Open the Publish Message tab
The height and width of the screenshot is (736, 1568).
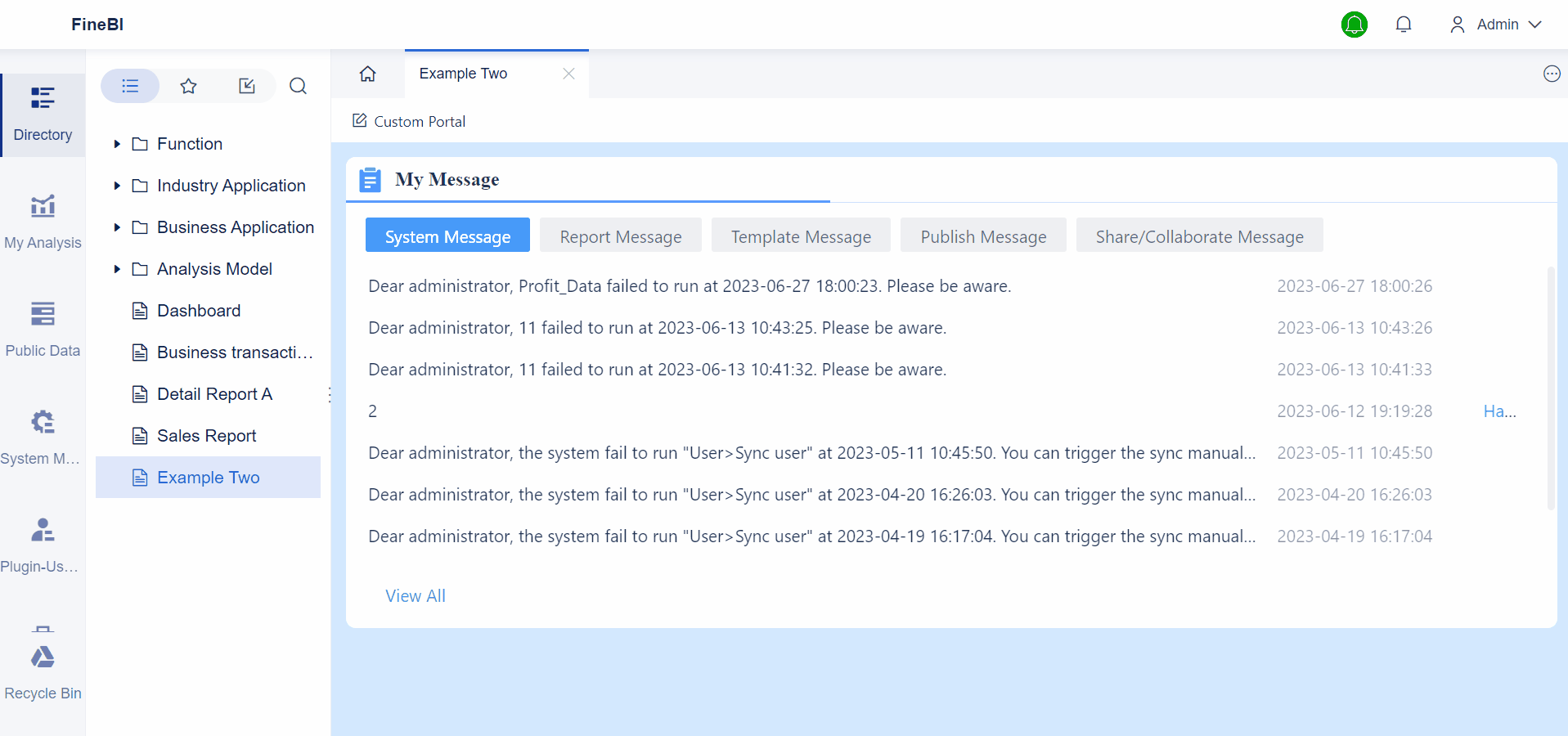click(982, 236)
